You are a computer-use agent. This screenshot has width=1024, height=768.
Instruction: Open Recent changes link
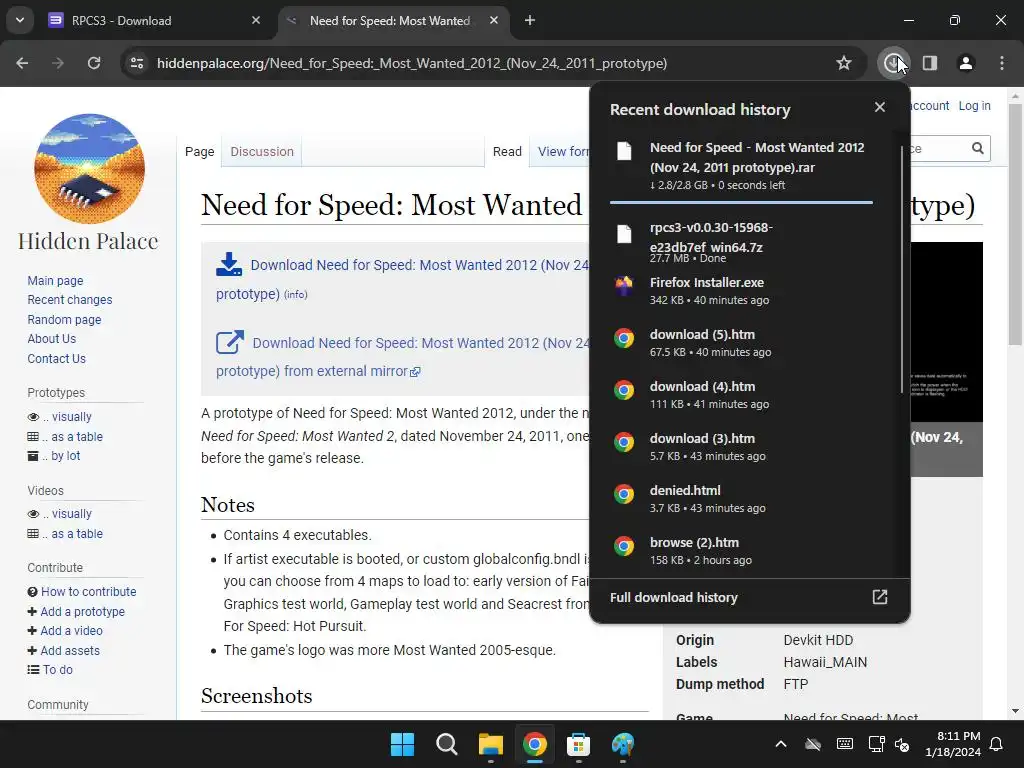click(70, 300)
